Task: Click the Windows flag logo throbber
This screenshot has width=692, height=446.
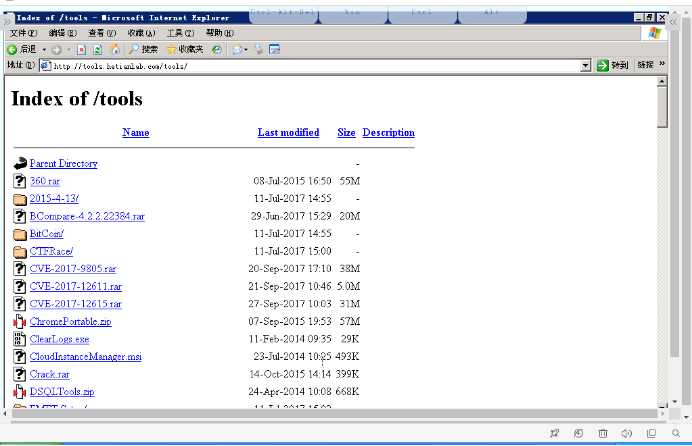Action: [655, 33]
